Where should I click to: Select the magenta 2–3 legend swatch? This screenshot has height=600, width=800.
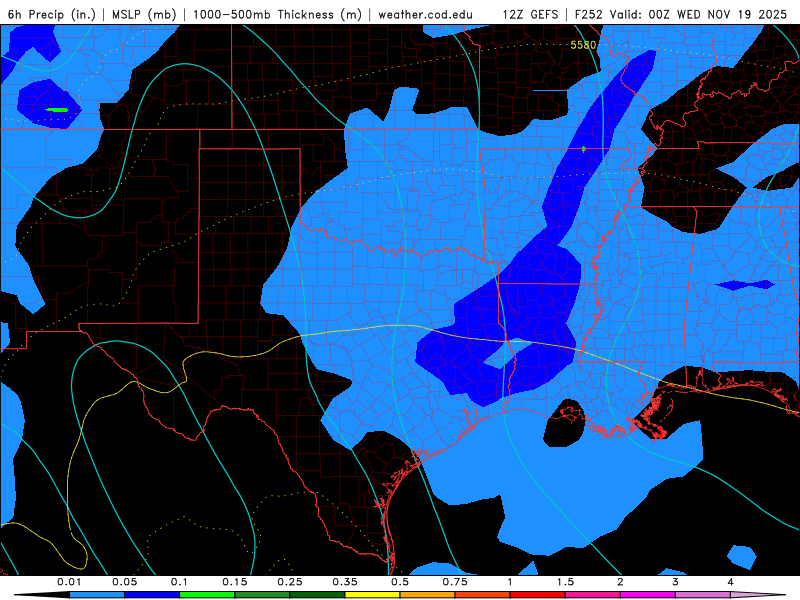[648, 595]
